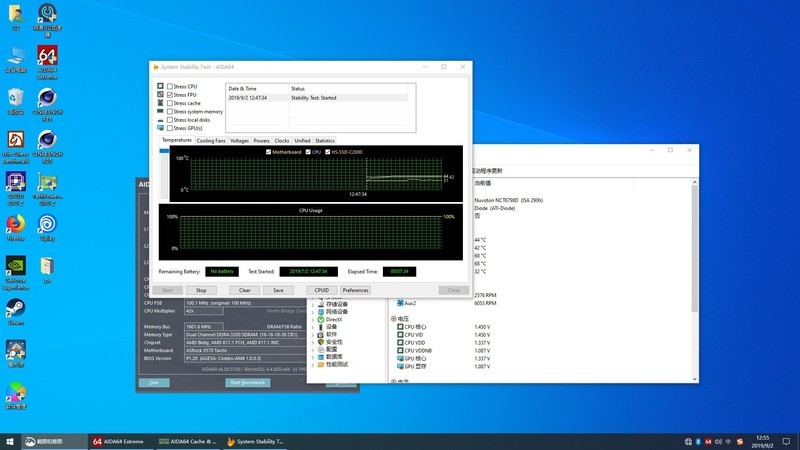Expand the DirectX tree node
The height and width of the screenshot is (450, 800).
313,319
